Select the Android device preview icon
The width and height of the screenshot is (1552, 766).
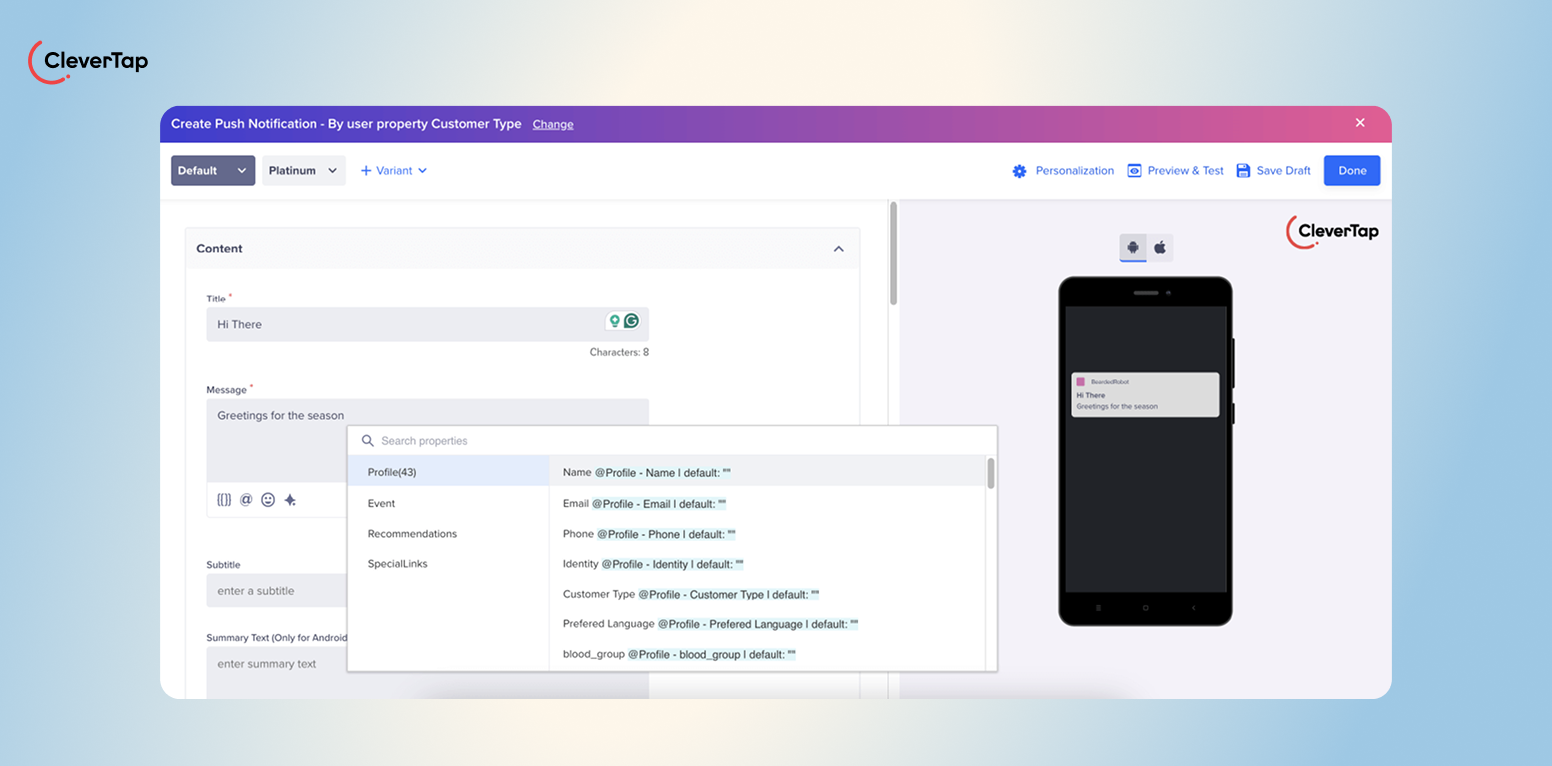(x=1133, y=247)
